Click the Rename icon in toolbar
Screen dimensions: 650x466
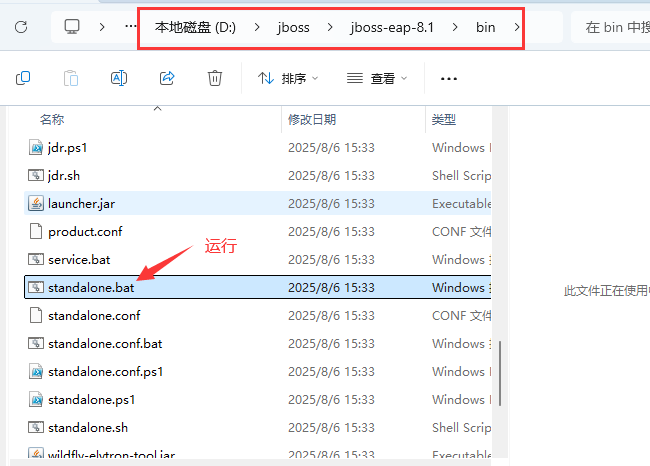(119, 78)
